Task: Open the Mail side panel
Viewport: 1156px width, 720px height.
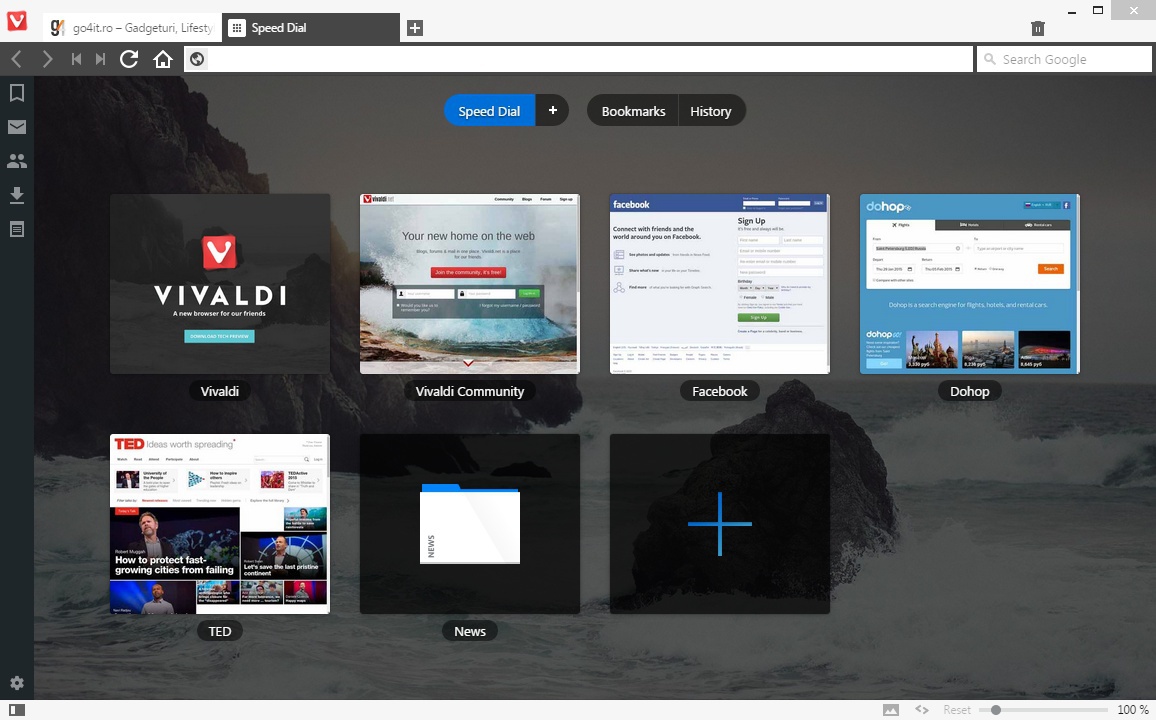Action: click(16, 127)
